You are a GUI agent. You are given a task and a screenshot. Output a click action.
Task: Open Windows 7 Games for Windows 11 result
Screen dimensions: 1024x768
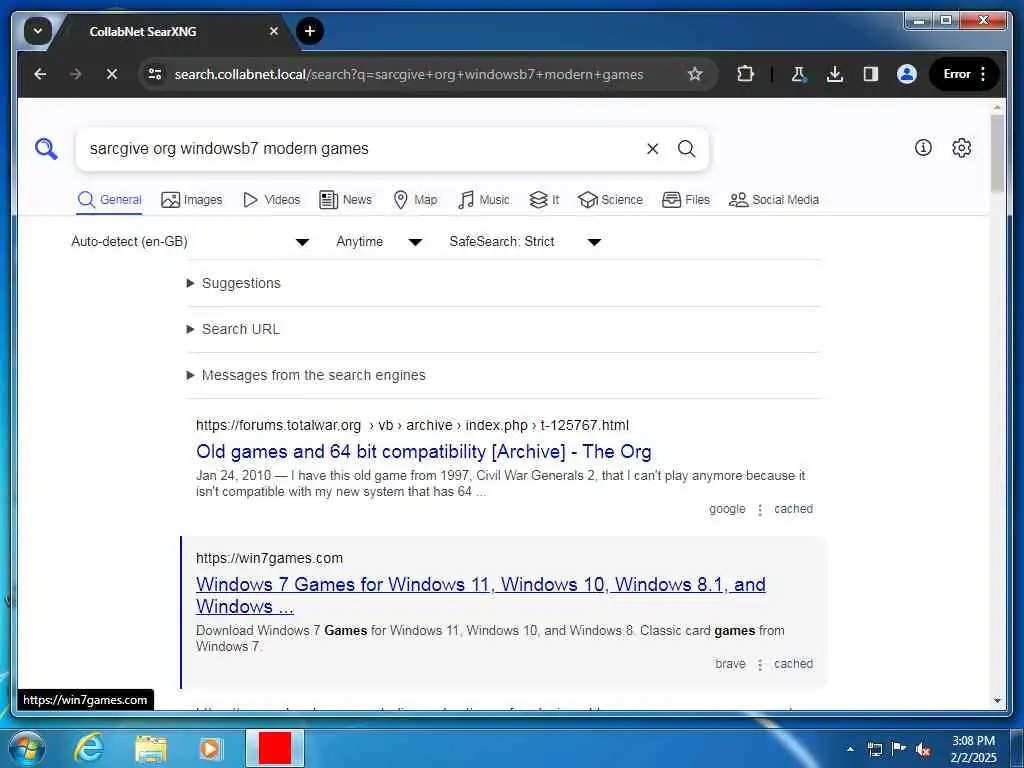click(481, 595)
